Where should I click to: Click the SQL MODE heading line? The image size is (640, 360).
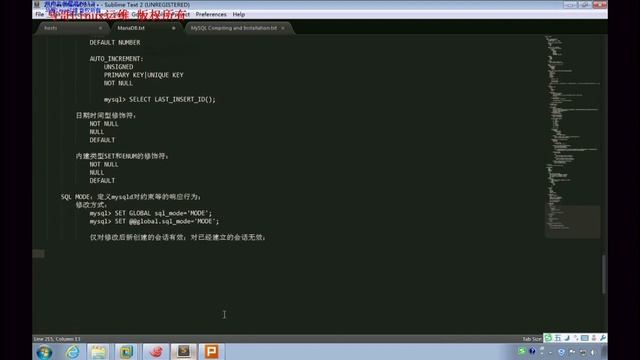pyautogui.click(x=131, y=197)
